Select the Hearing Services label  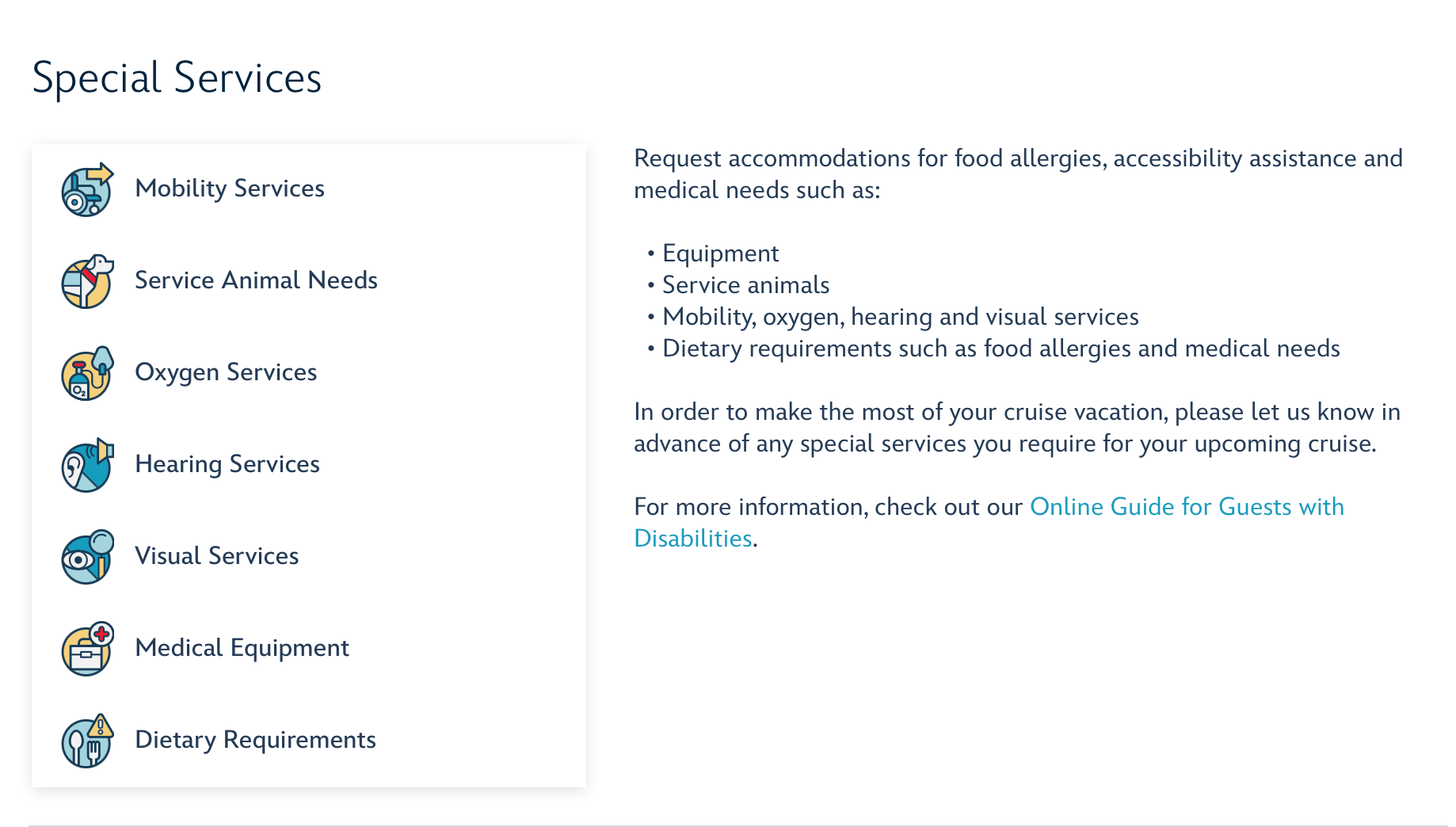(x=227, y=464)
